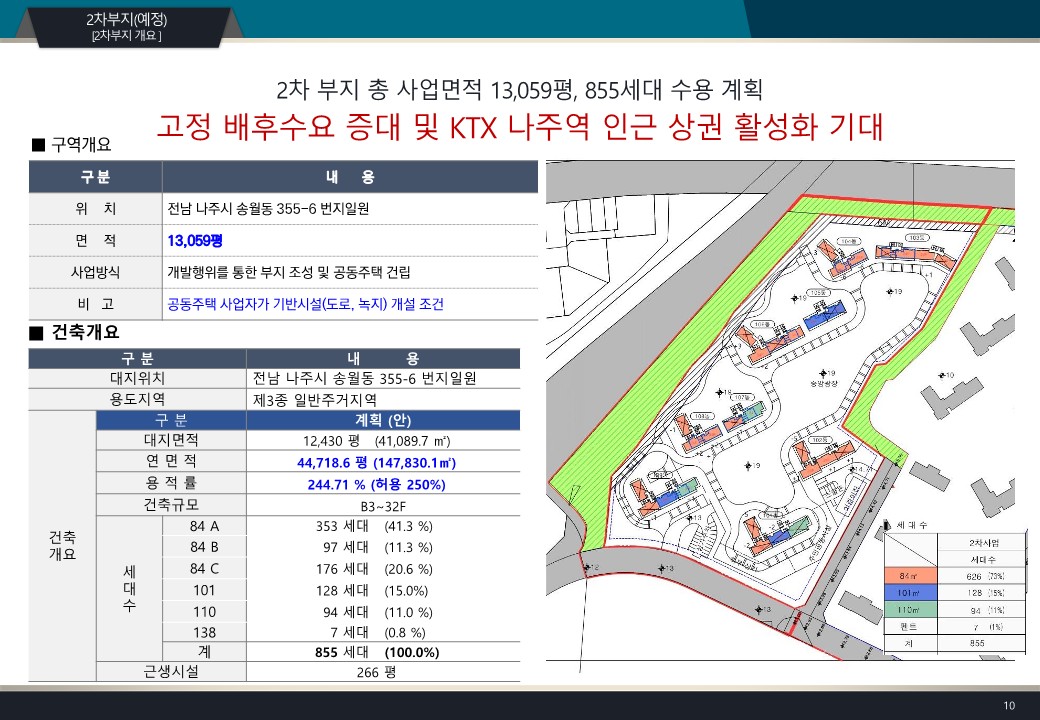Click the '대지면적' row label
Image resolution: width=1040 pixels, height=720 pixels.
[171, 440]
